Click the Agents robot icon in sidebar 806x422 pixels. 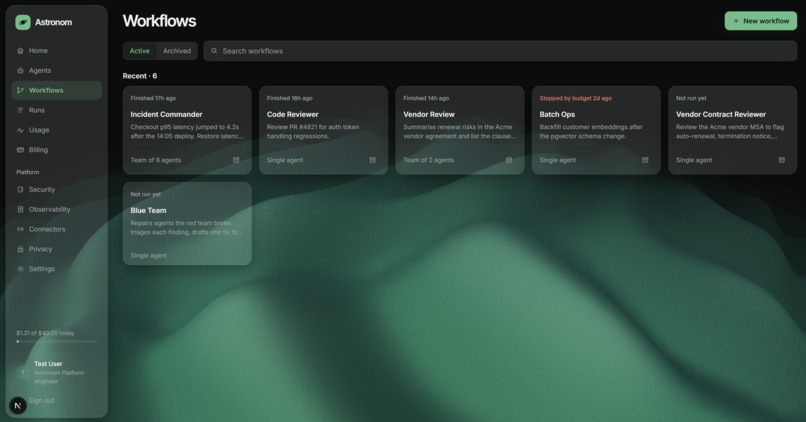[20, 70]
